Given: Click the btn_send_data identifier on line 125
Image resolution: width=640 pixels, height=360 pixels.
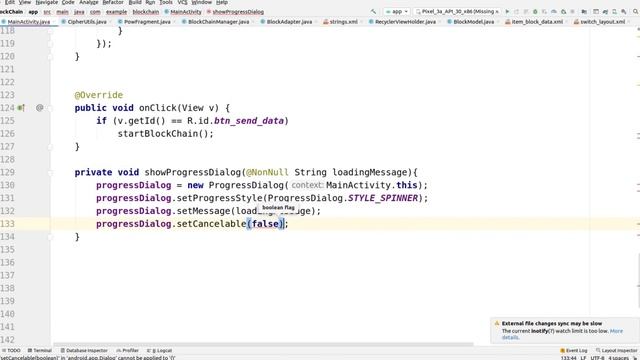Looking at the screenshot, I should click(x=249, y=121).
